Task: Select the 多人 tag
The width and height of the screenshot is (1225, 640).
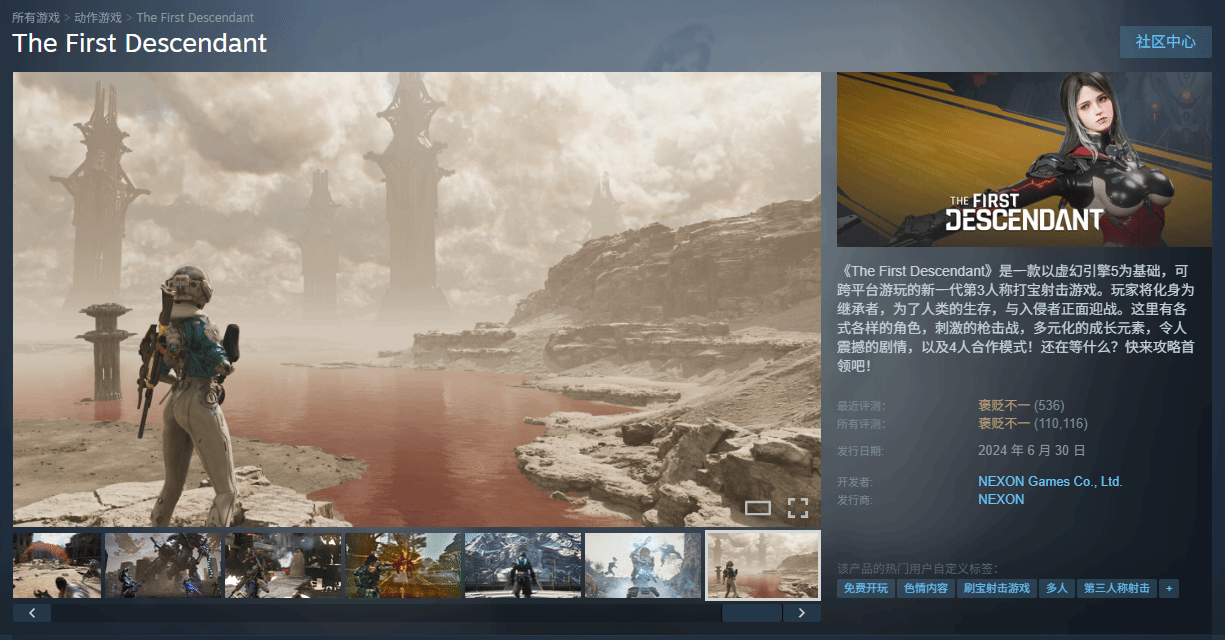Action: (1056, 588)
